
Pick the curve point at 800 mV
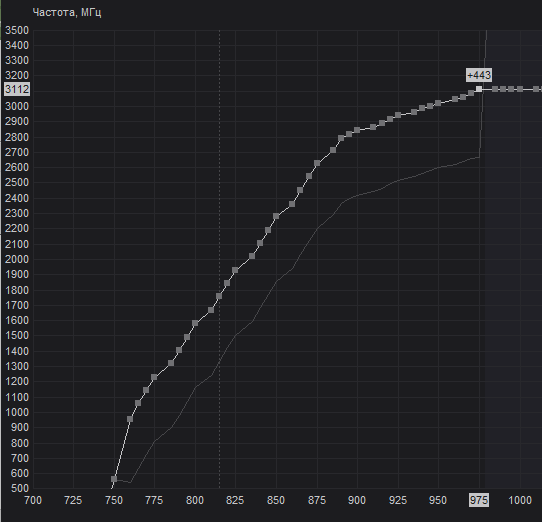195,323
